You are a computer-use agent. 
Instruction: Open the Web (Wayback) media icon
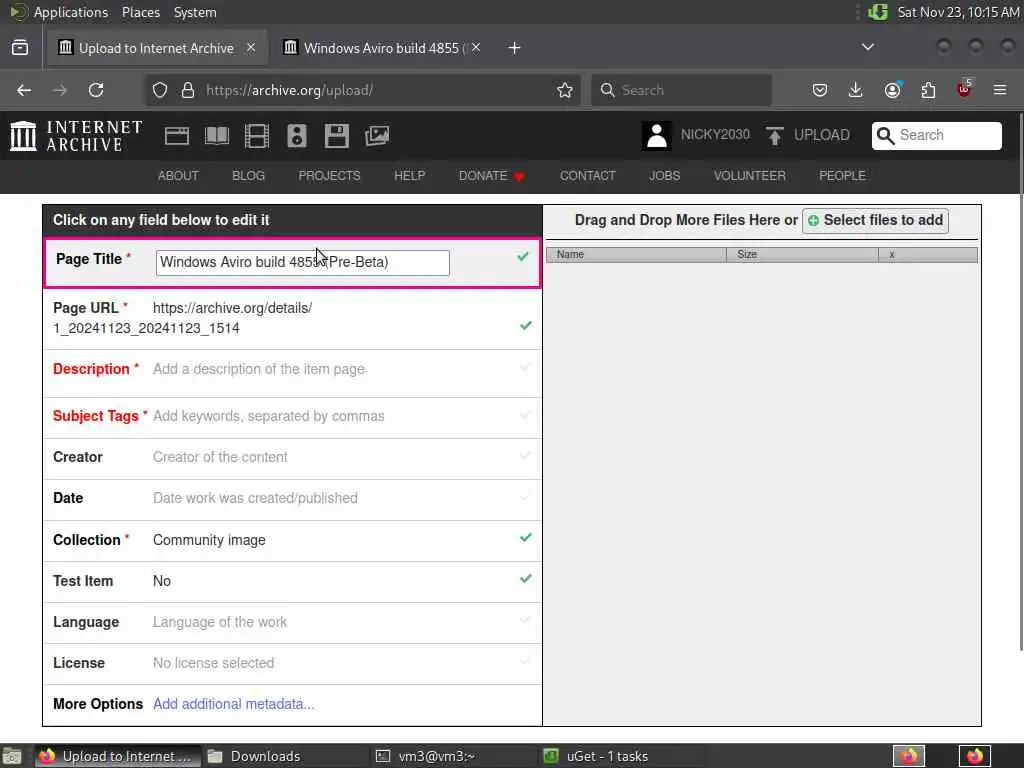[x=177, y=136]
